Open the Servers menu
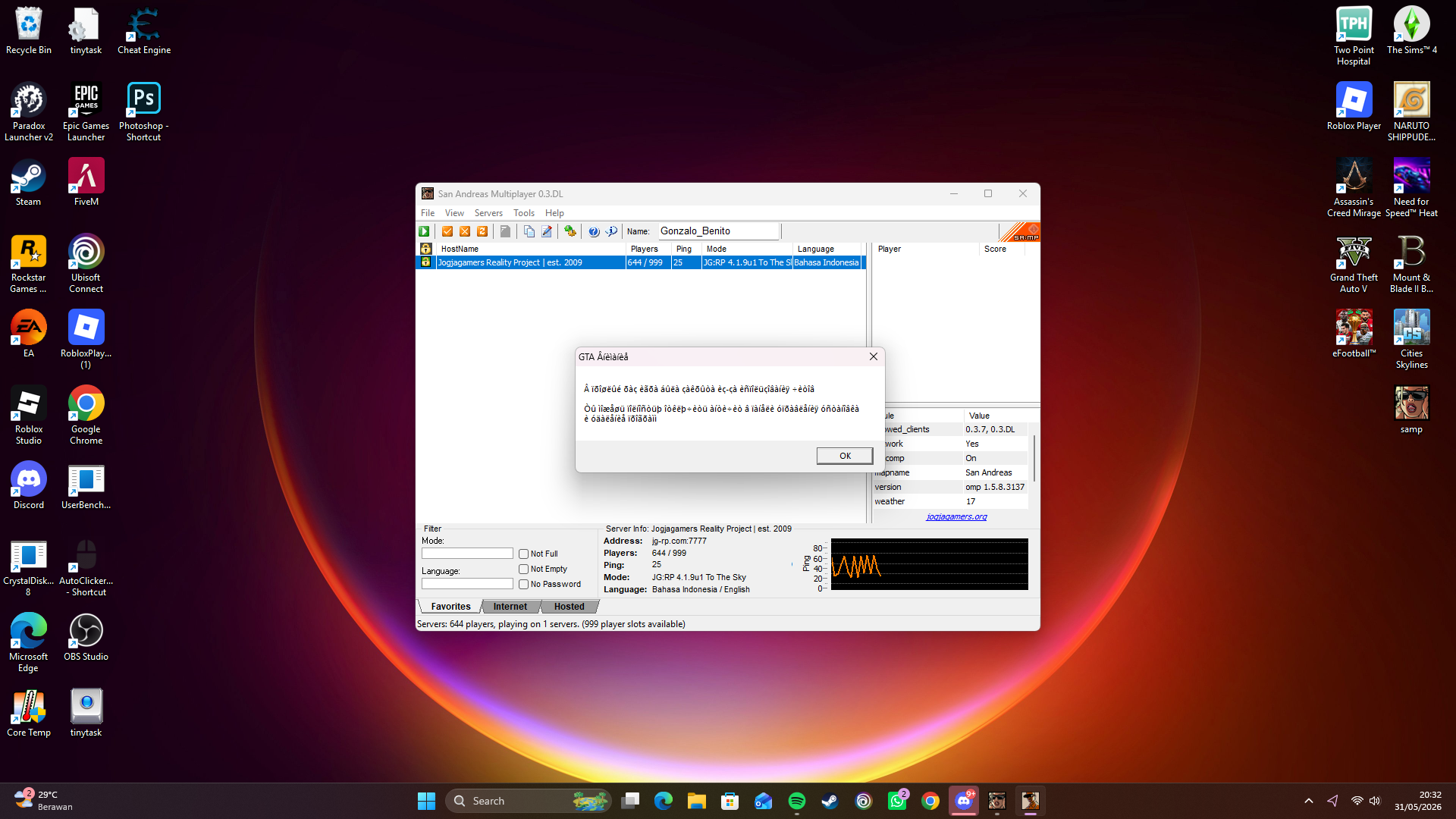The image size is (1456, 819). [488, 213]
